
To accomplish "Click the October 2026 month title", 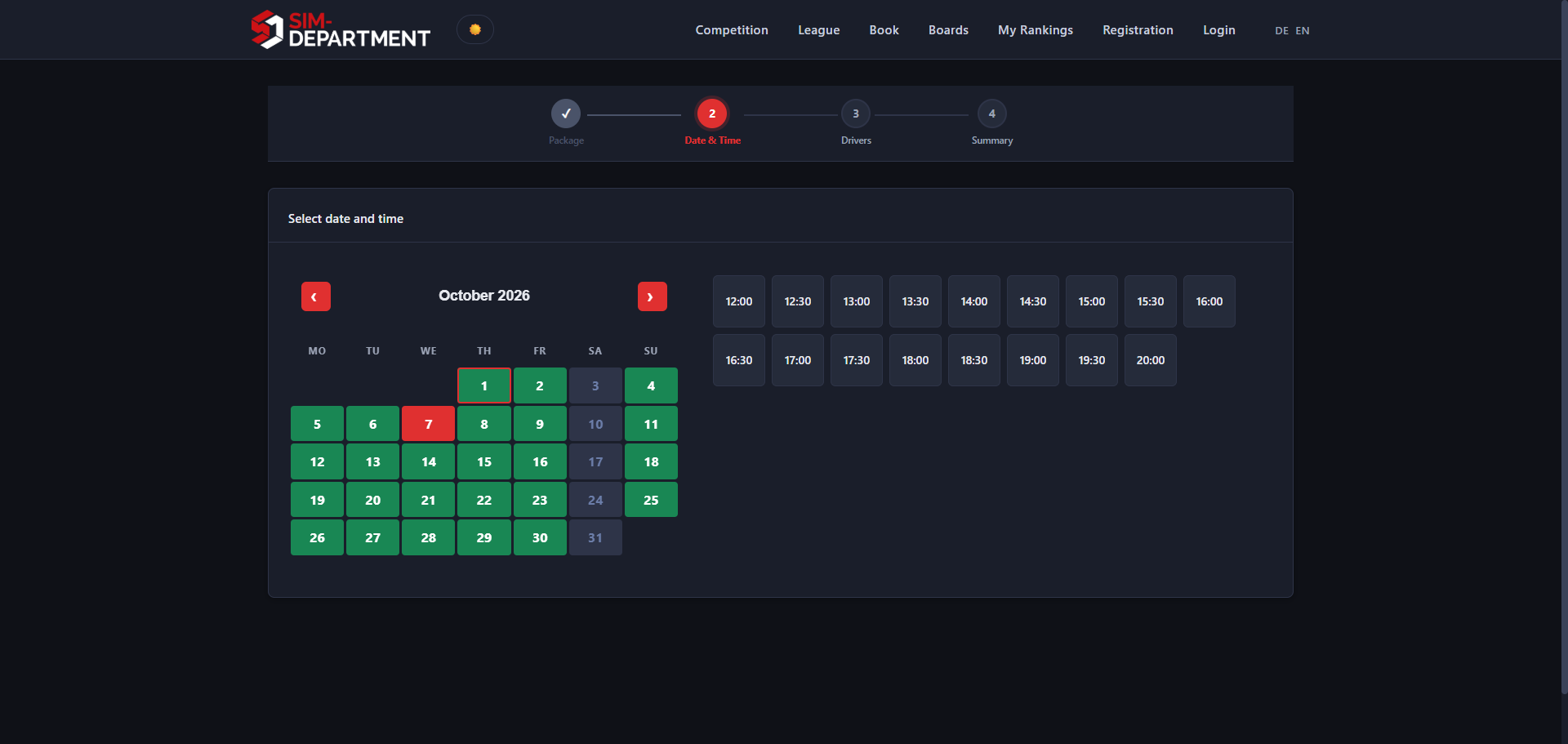I will click(x=484, y=296).
